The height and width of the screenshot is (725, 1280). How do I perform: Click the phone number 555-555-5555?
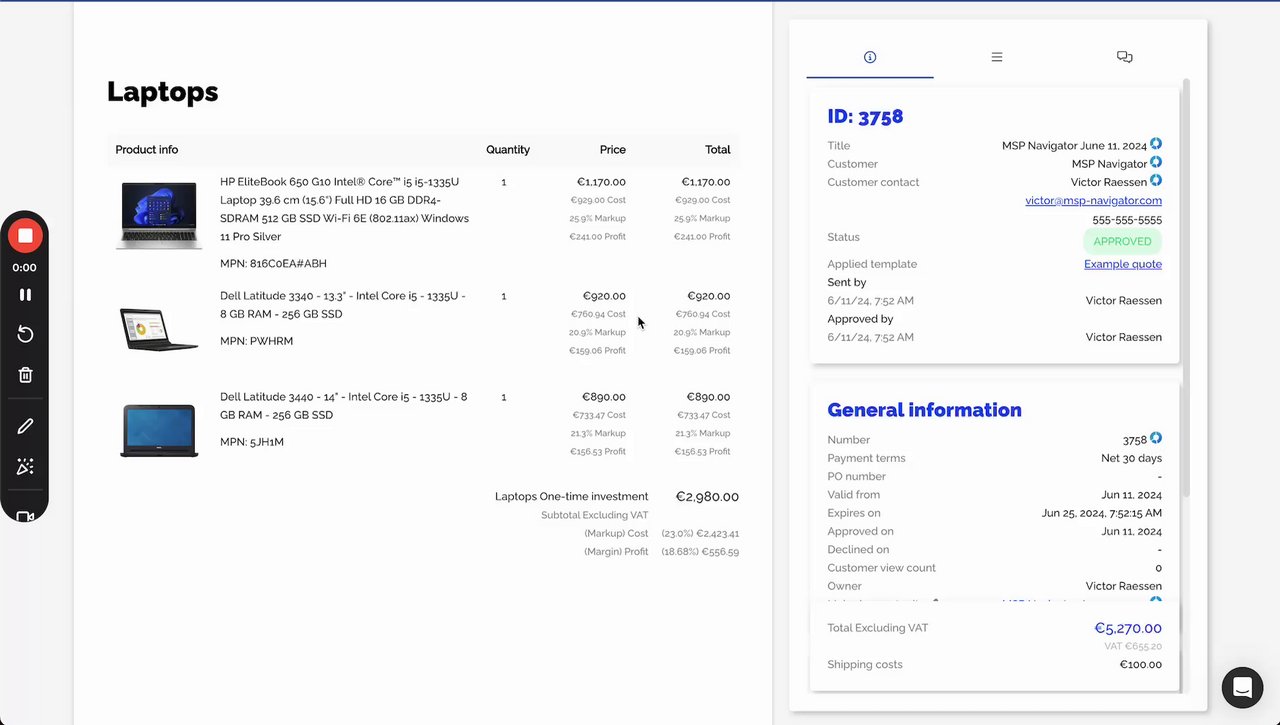coord(1127,219)
